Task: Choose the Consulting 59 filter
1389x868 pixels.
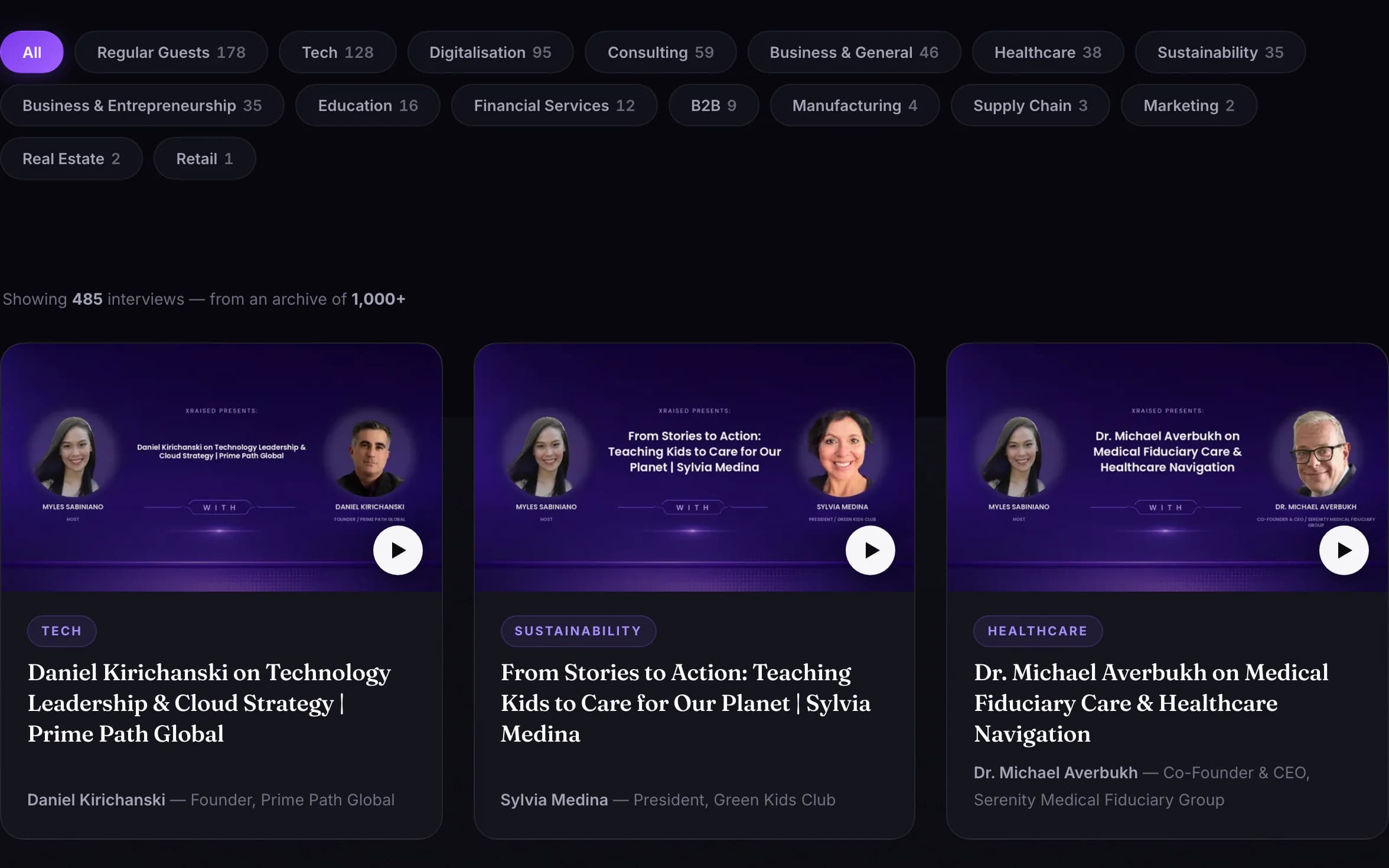Action: [x=660, y=53]
